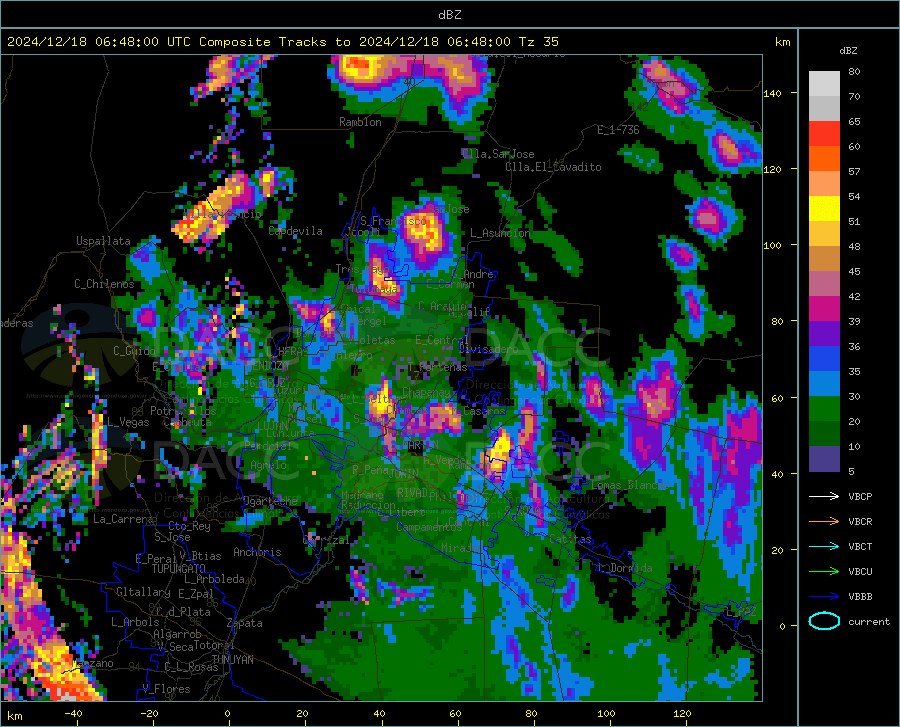Click the blue VBBB arrow symbol
The image size is (900, 727).
click(x=824, y=596)
